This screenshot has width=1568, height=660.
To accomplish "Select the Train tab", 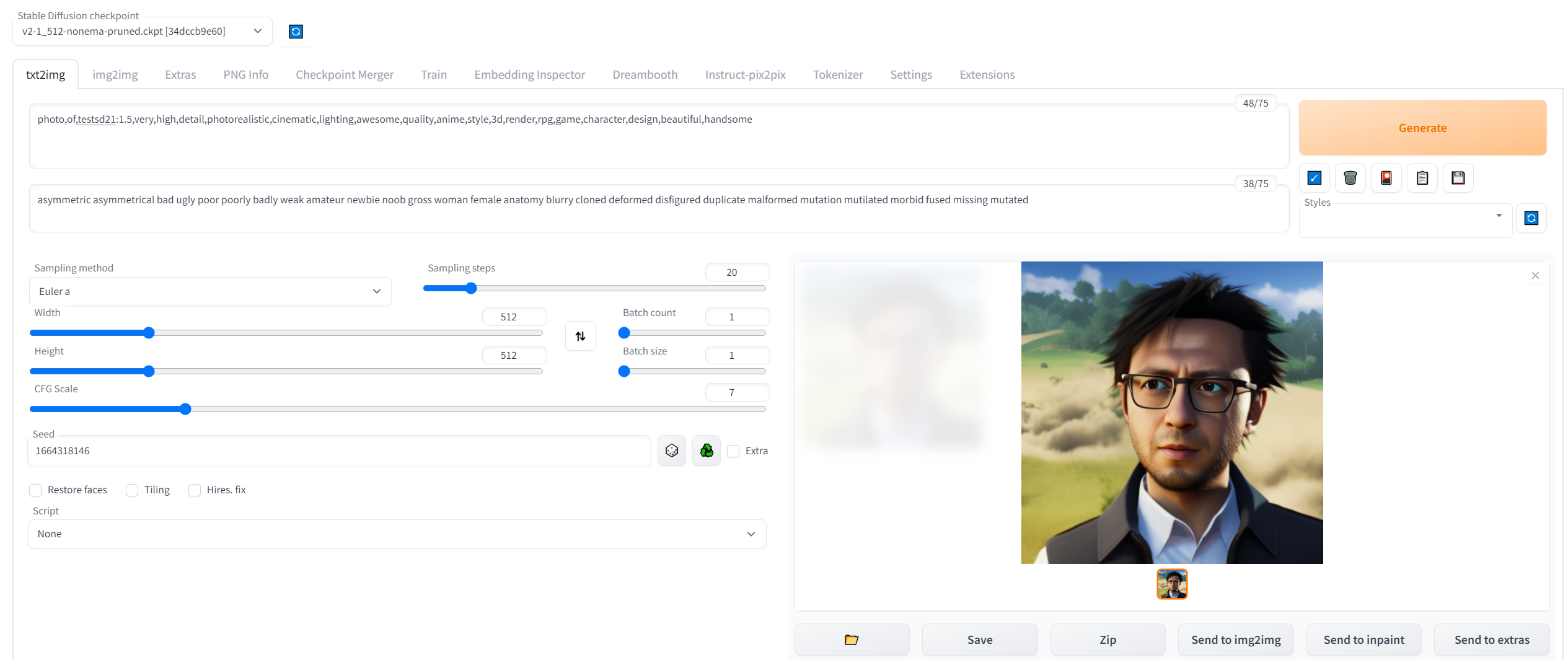I will pos(434,75).
